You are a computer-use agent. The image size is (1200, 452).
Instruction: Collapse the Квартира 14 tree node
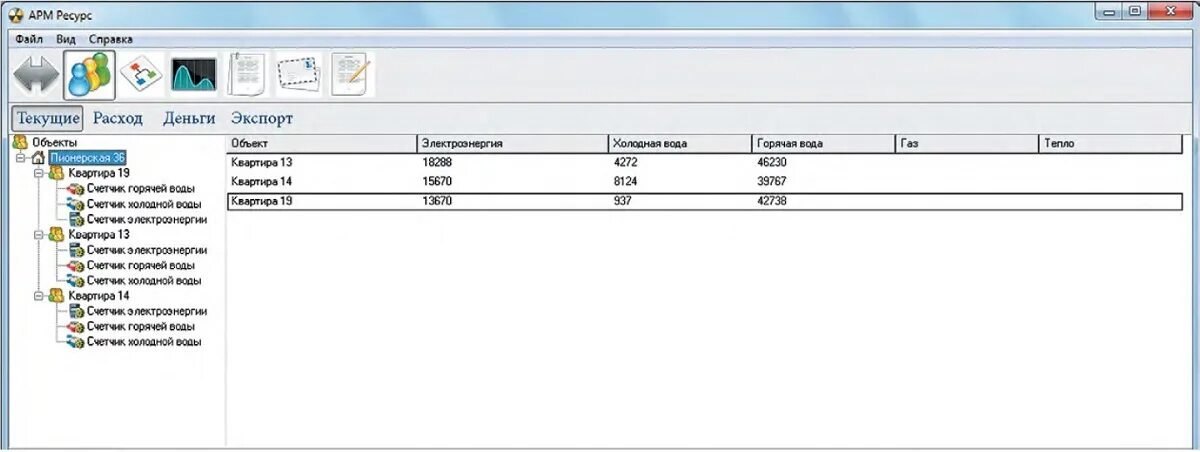38,296
